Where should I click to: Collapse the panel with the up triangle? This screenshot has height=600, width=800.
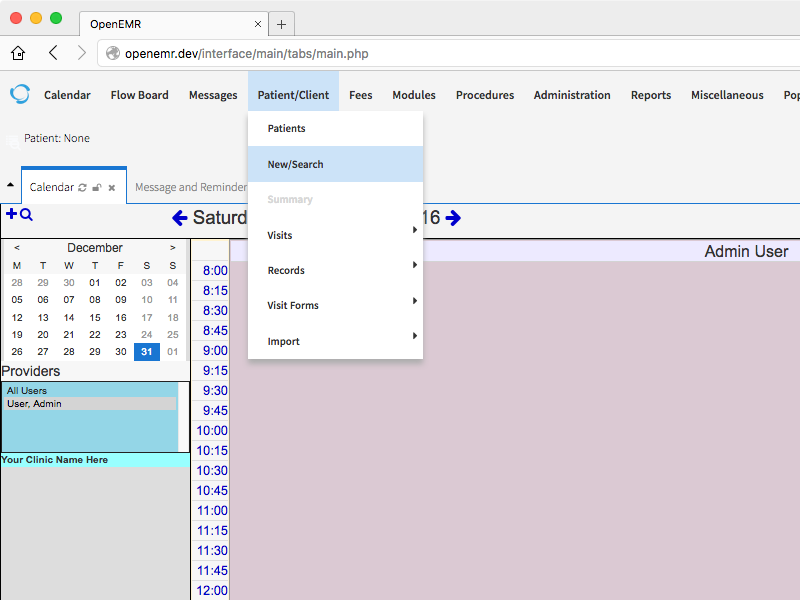pyautogui.click(x=10, y=185)
